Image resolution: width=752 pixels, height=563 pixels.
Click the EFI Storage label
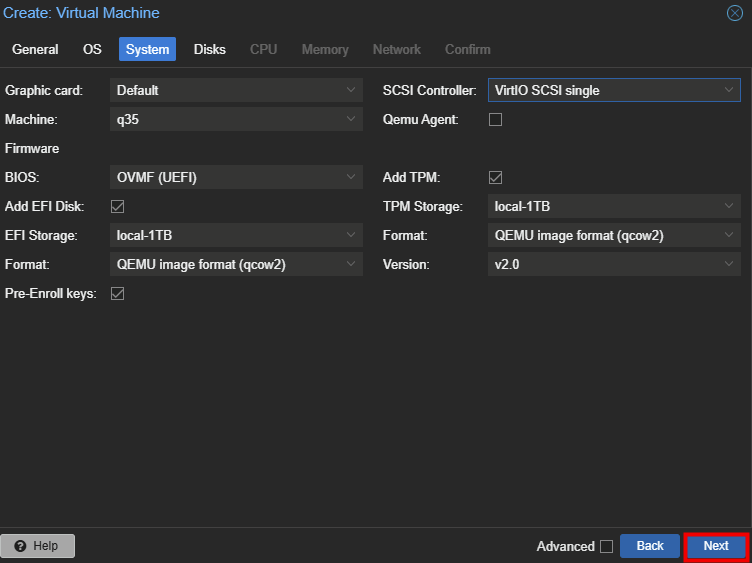41,235
